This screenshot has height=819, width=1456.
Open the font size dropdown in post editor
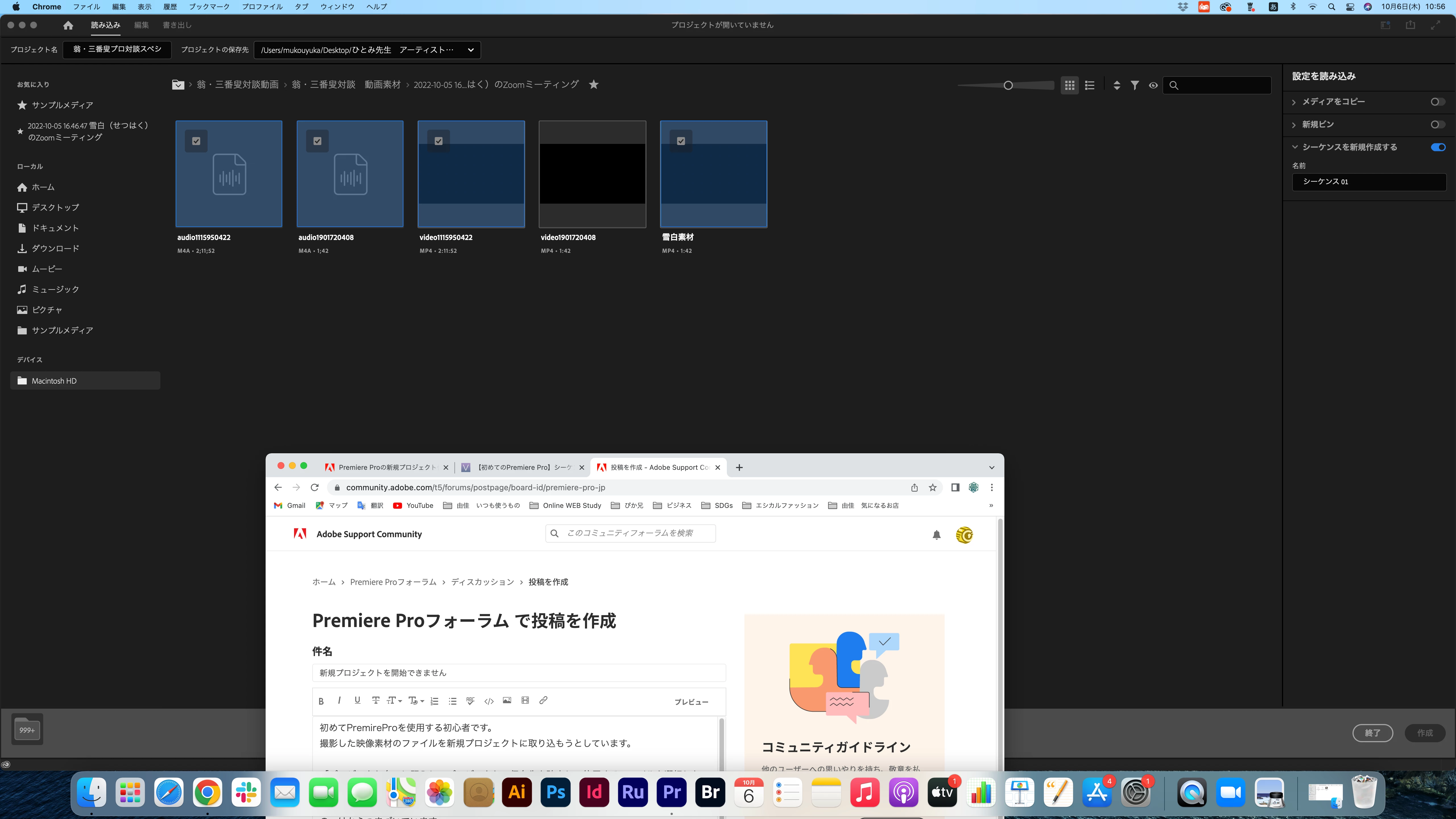click(394, 701)
